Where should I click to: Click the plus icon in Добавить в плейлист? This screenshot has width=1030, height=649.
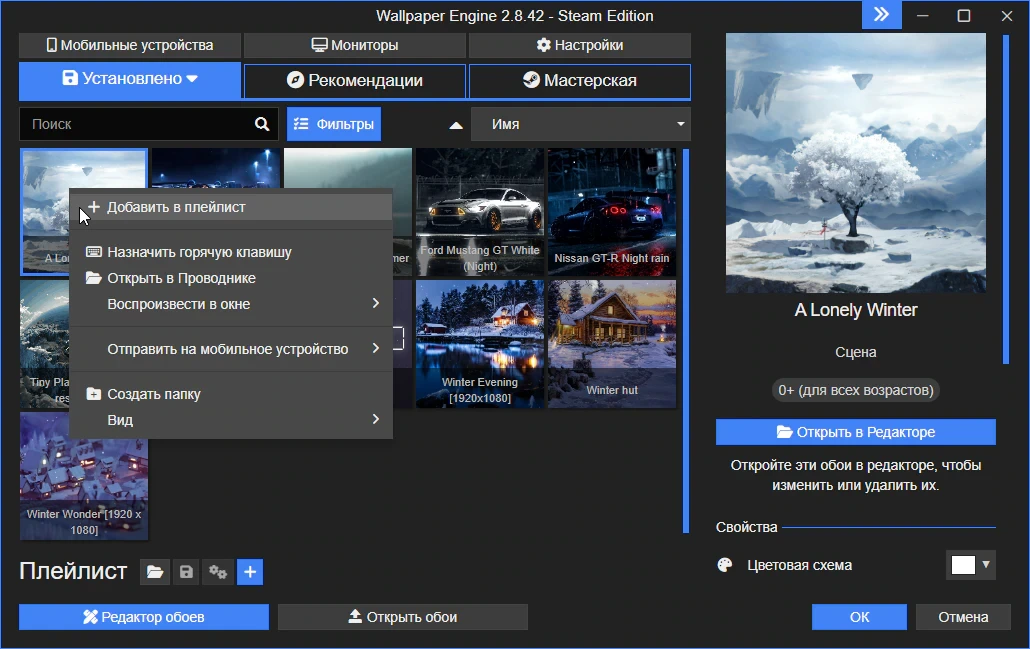tap(94, 207)
